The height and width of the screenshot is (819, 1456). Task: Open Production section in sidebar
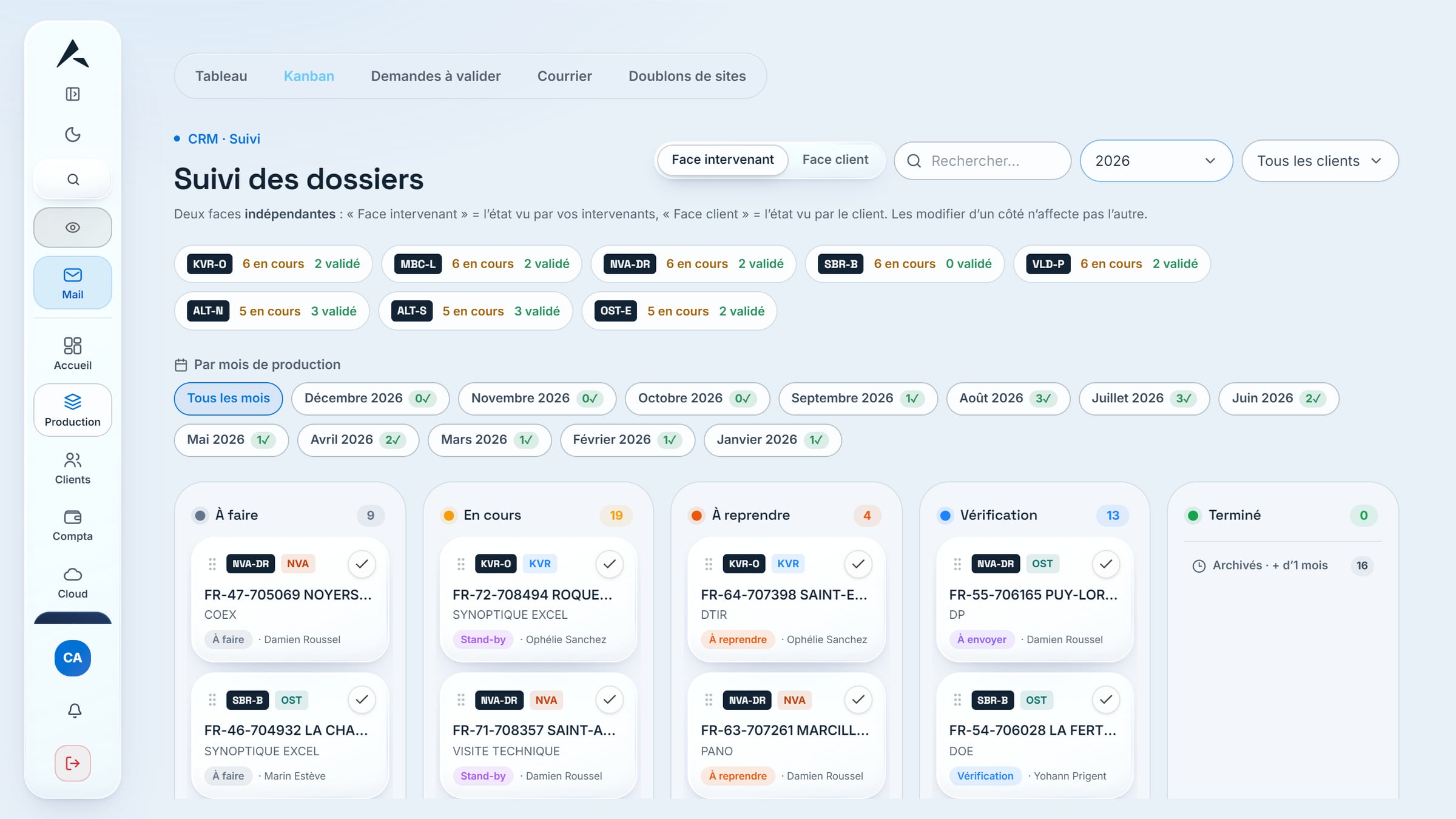pyautogui.click(x=73, y=410)
